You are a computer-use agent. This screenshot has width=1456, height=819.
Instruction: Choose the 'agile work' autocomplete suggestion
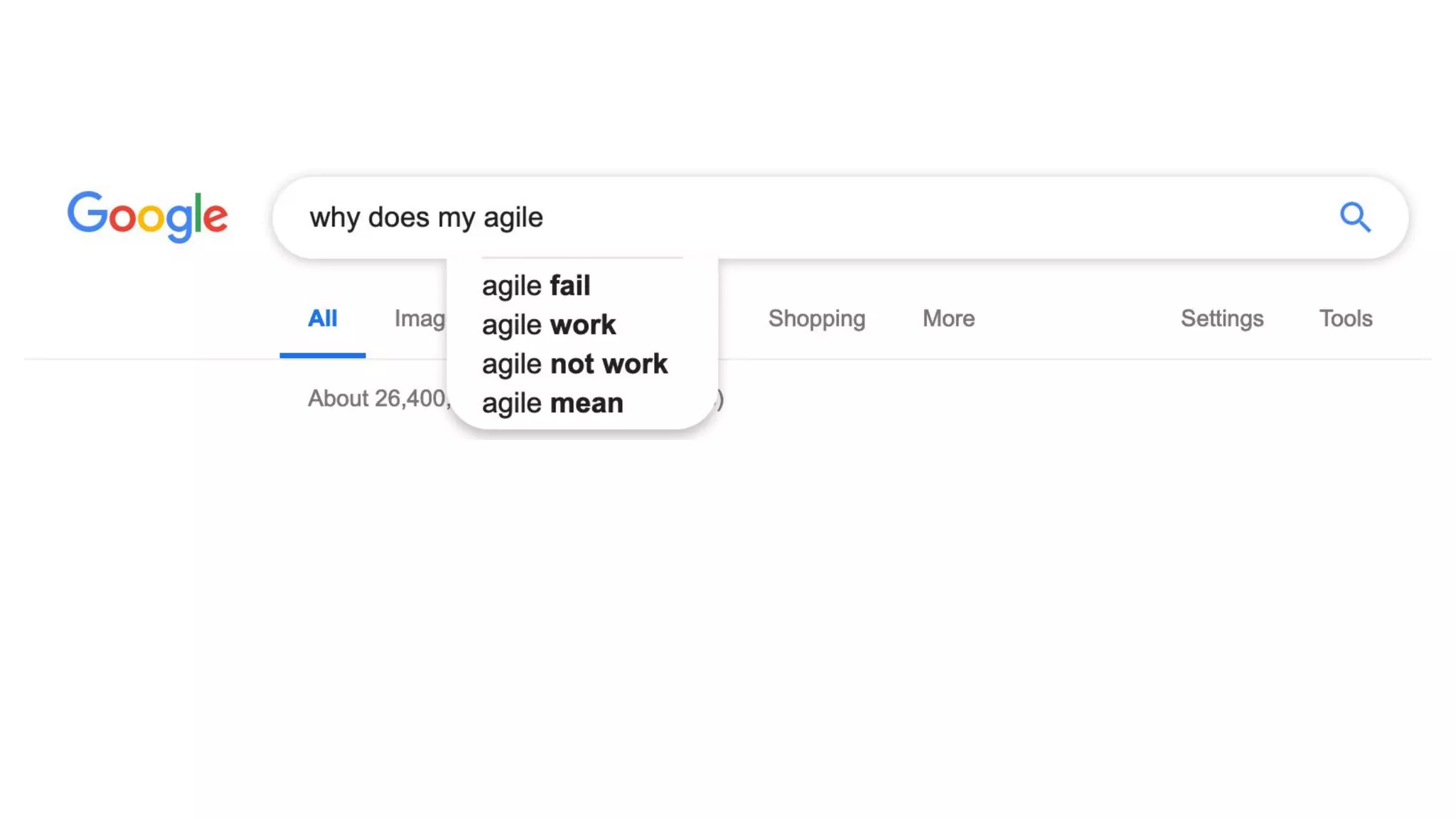(549, 325)
